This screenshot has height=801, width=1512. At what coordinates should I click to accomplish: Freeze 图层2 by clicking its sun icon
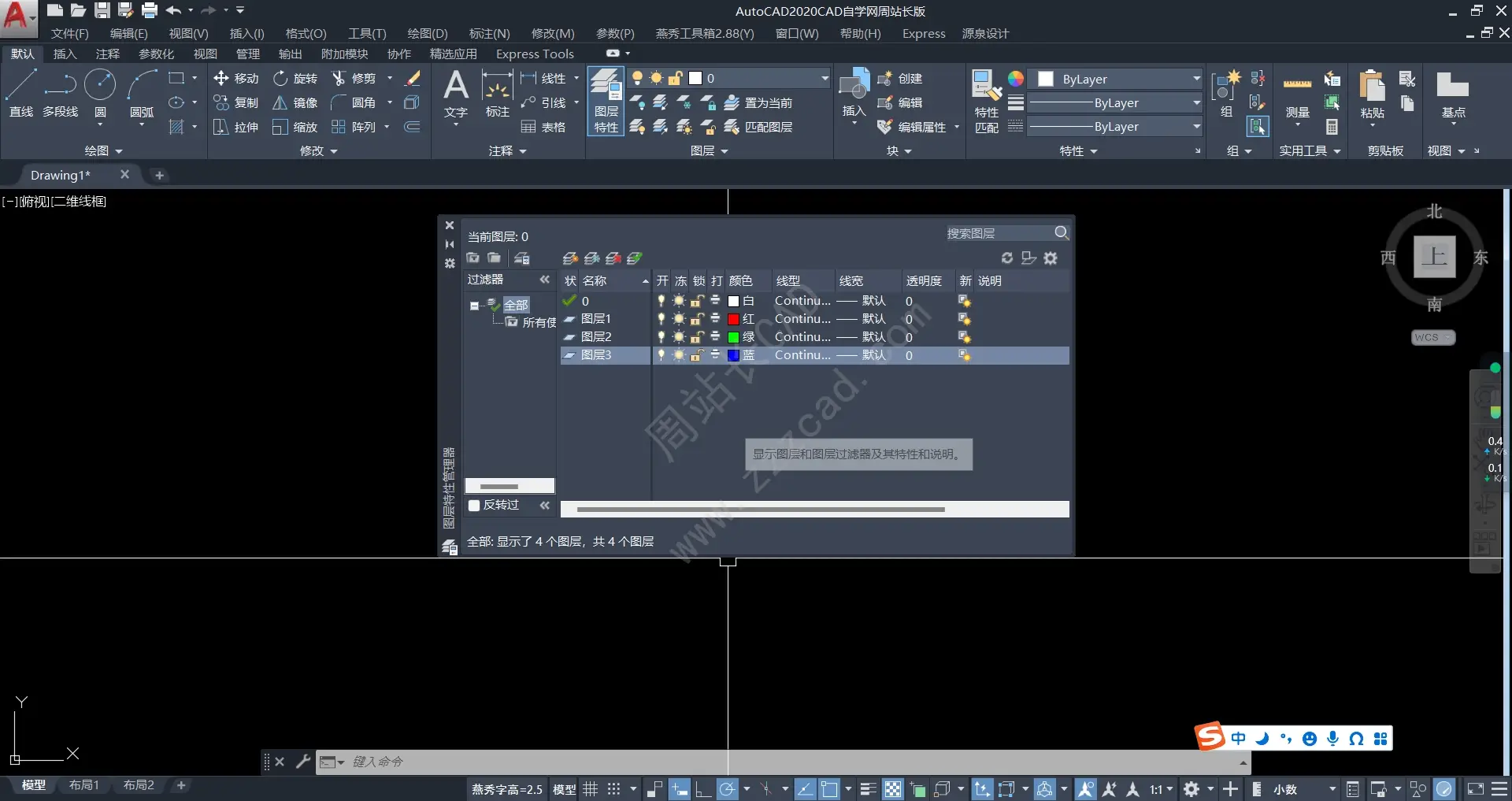(x=679, y=336)
